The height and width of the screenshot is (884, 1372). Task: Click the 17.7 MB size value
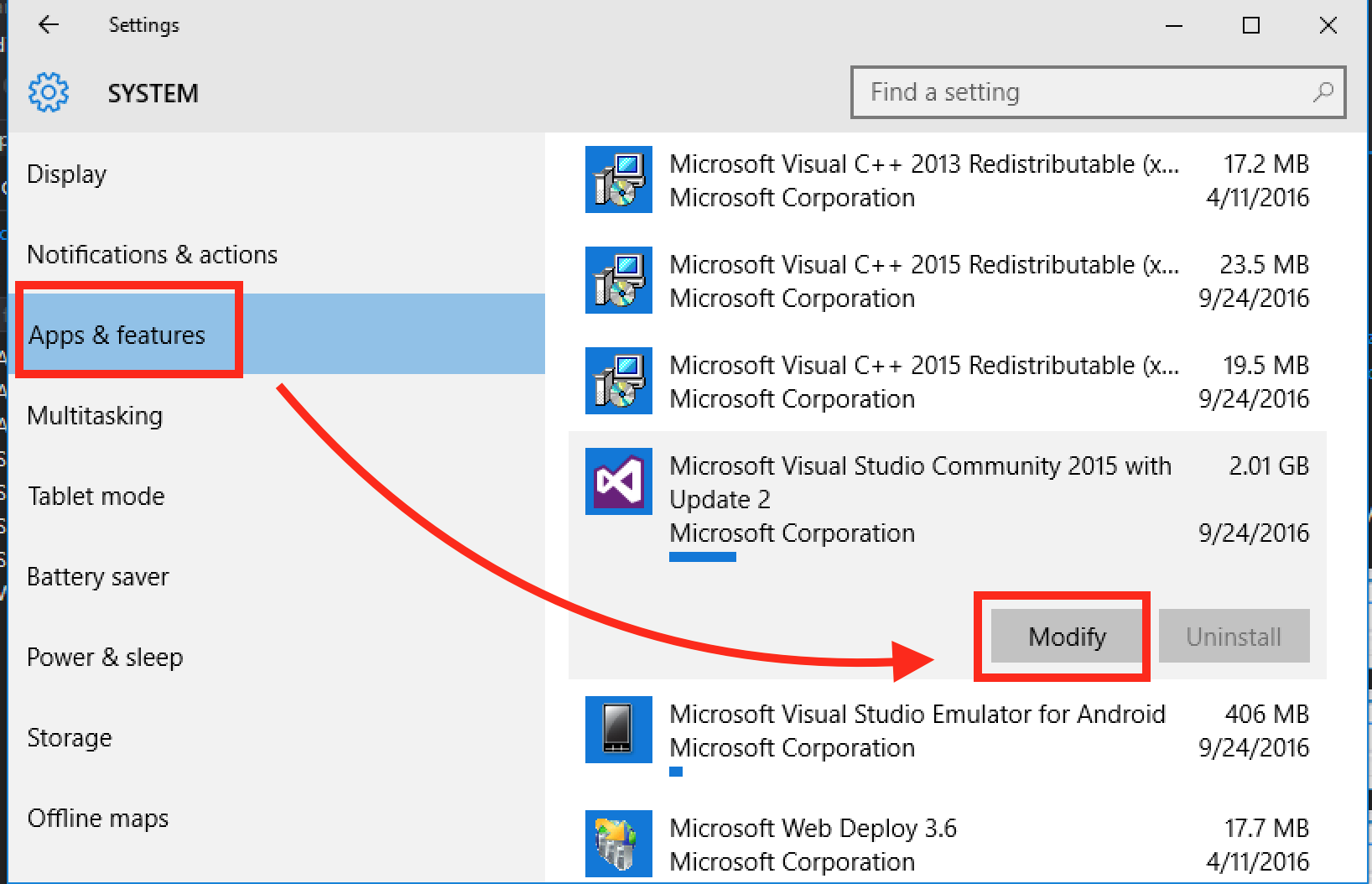1267,828
